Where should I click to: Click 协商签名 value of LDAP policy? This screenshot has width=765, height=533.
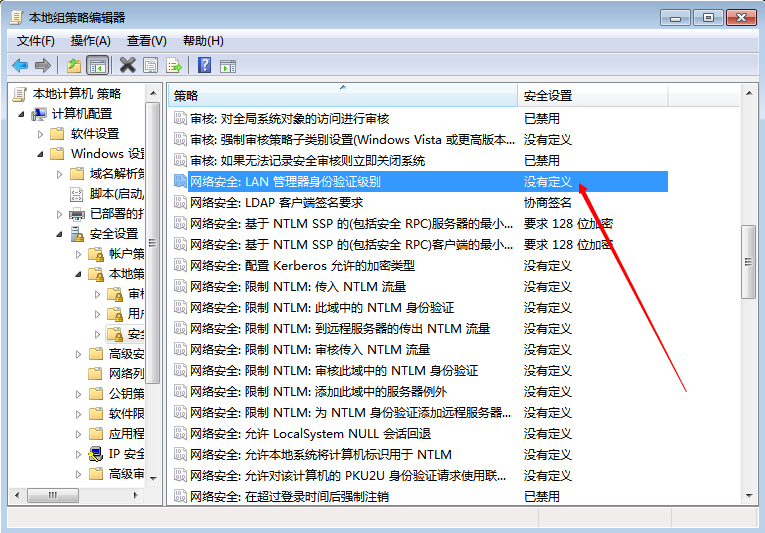click(x=547, y=203)
